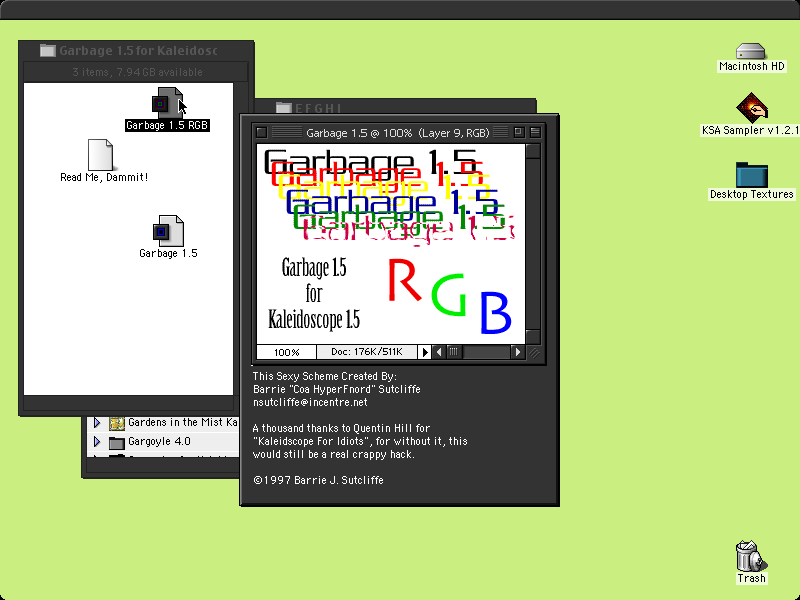Click the right scroll arrow in Garbage 1.5 image window

(517, 352)
